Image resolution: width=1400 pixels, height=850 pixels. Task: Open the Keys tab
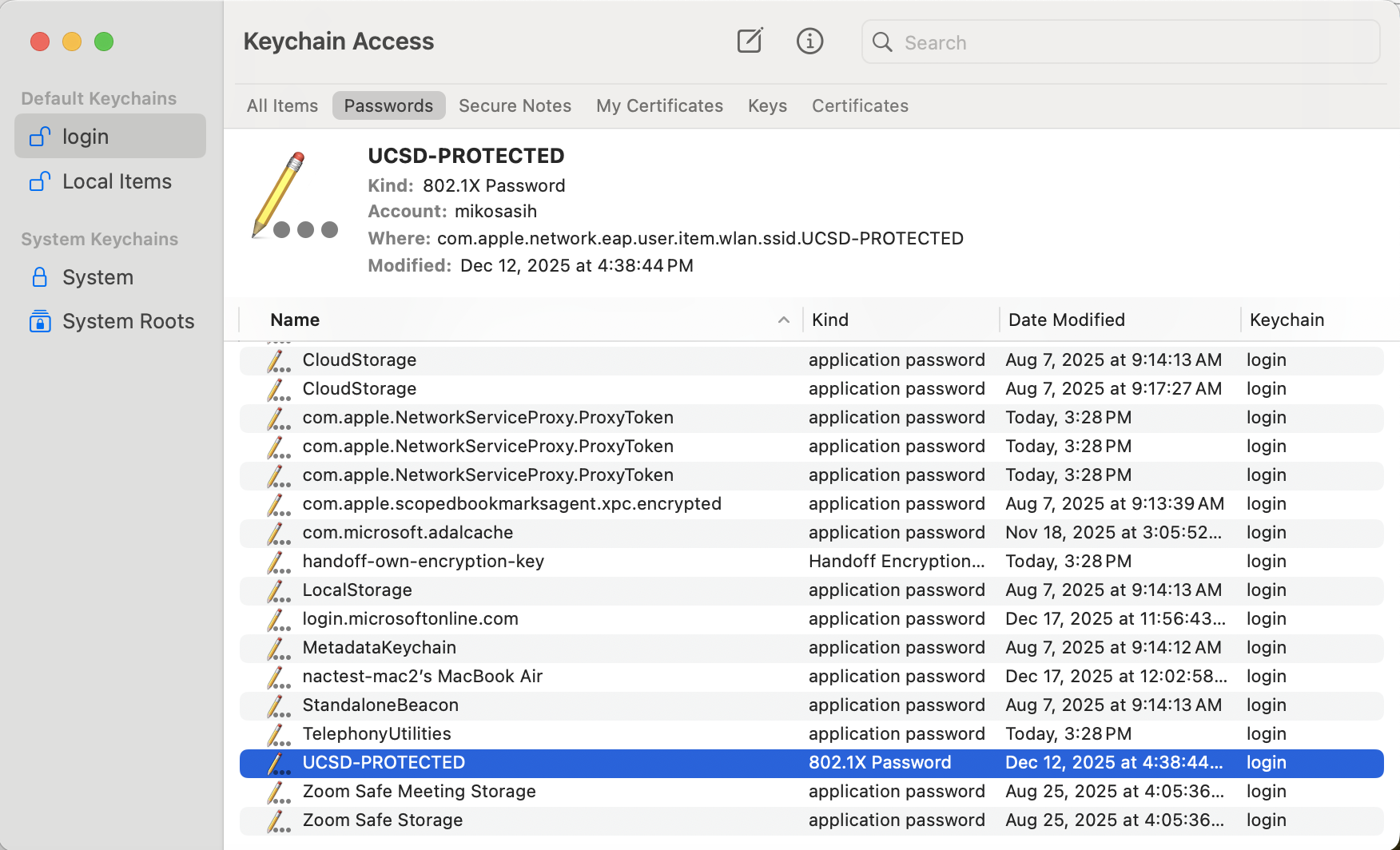(x=767, y=105)
